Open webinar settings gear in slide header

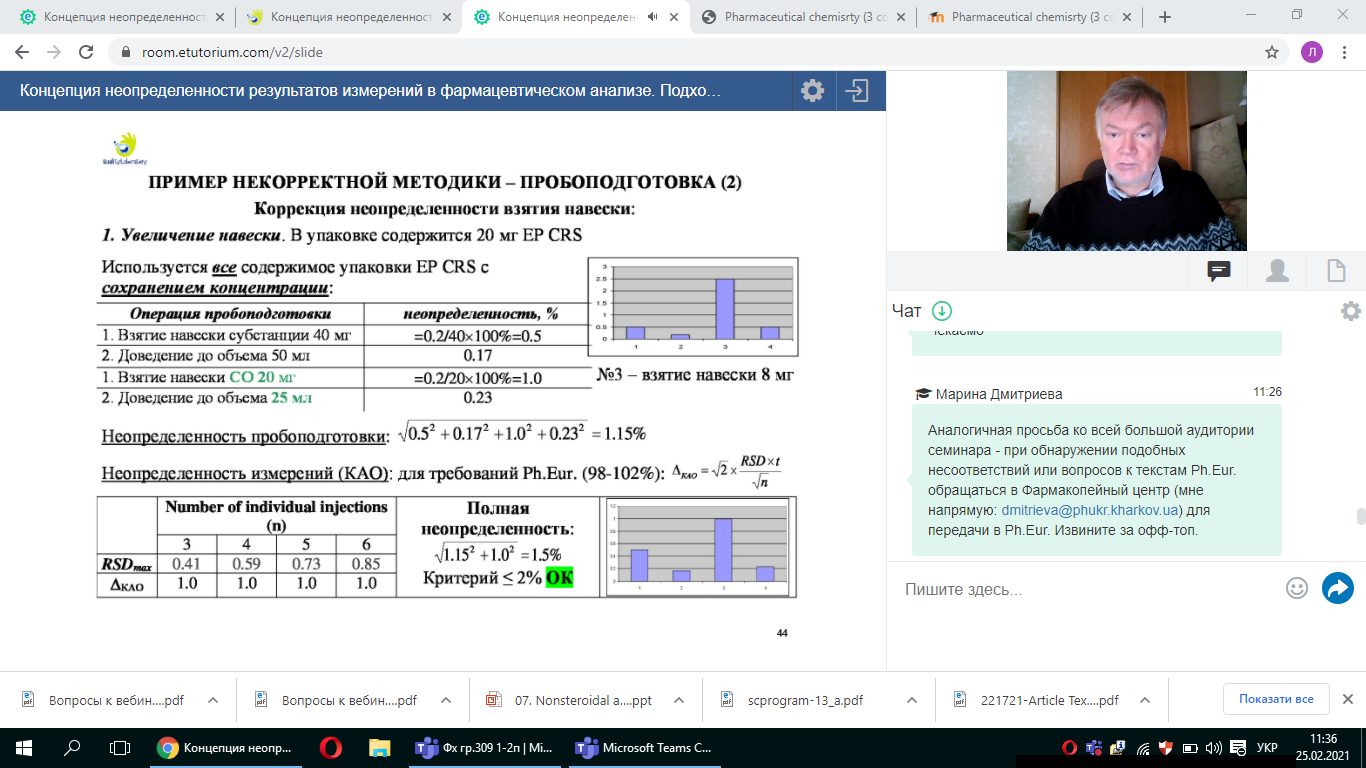(812, 91)
